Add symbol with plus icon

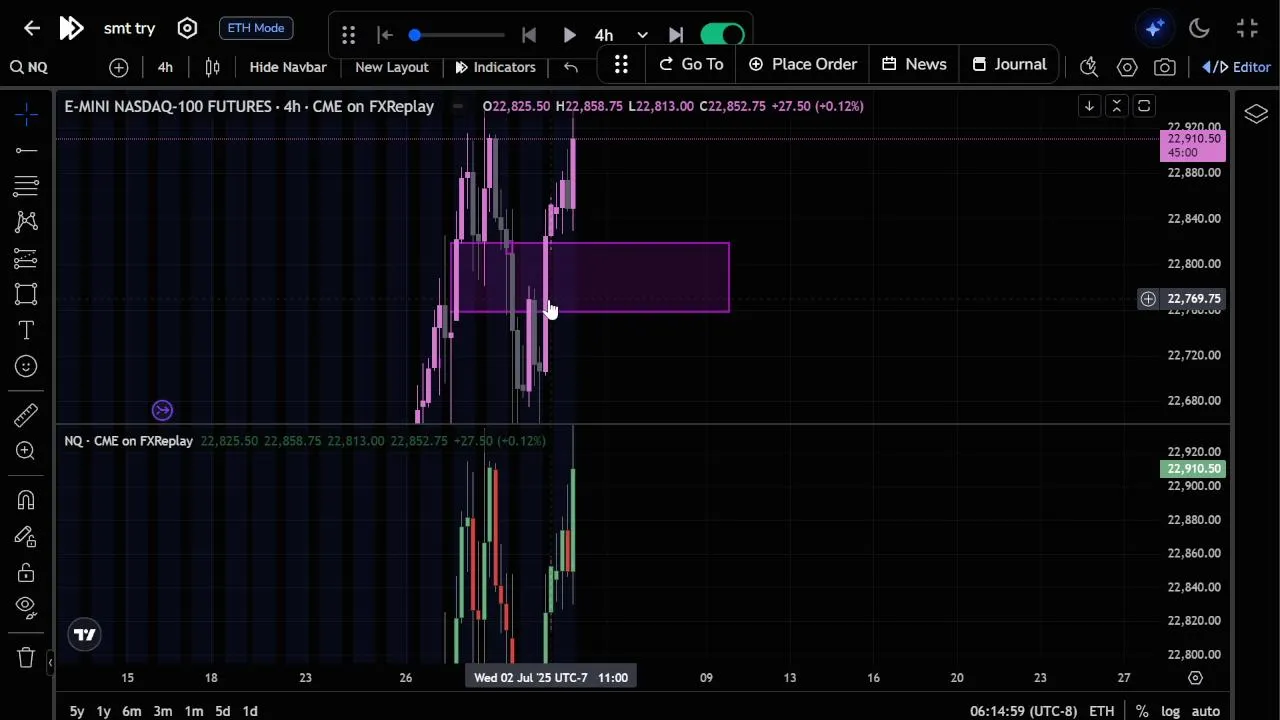[119, 67]
